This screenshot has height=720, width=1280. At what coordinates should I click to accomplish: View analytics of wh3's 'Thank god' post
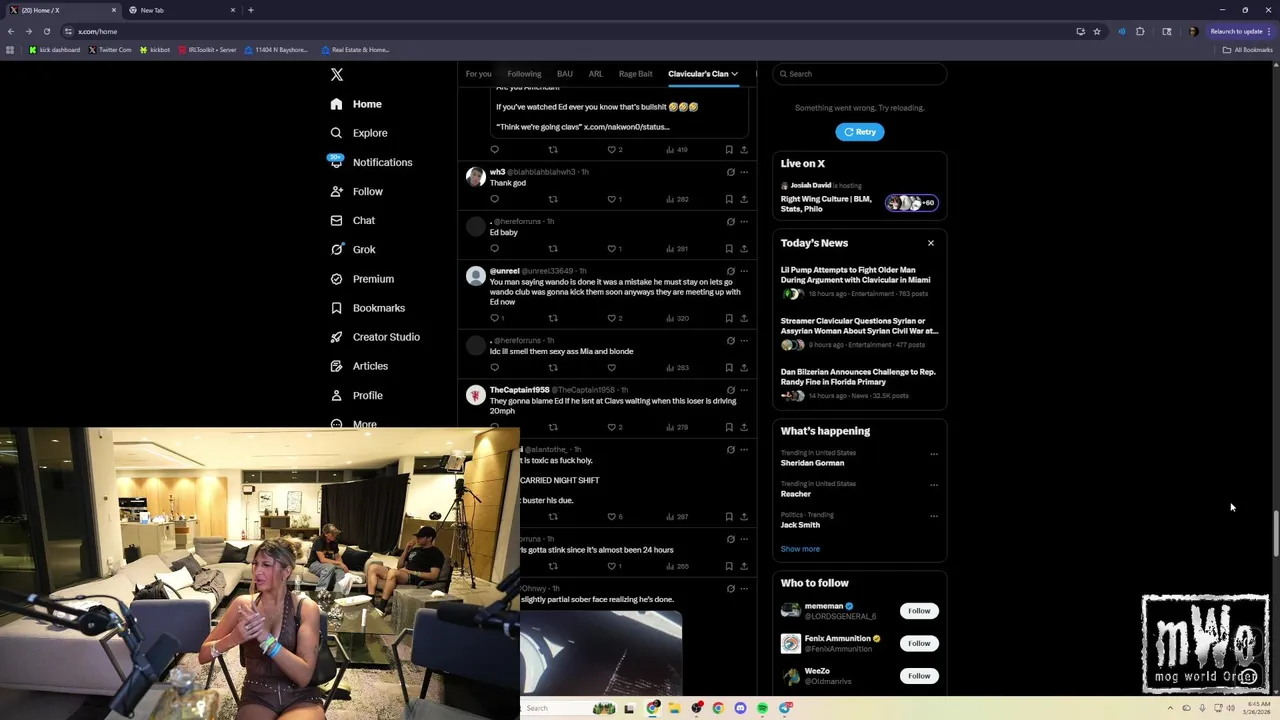(x=677, y=199)
